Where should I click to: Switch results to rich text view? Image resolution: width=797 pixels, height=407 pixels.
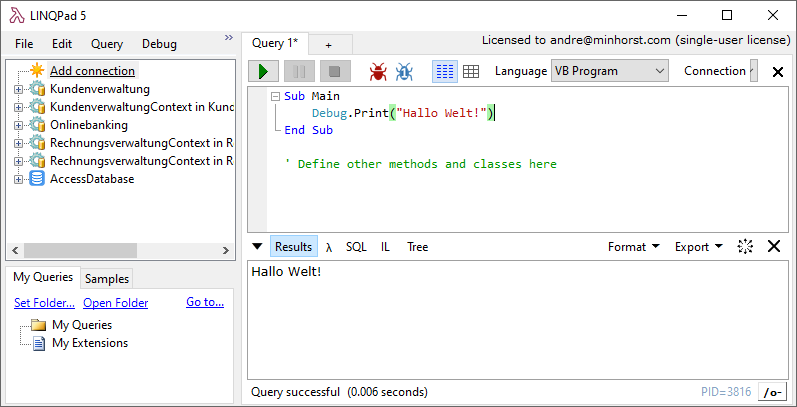pos(445,72)
